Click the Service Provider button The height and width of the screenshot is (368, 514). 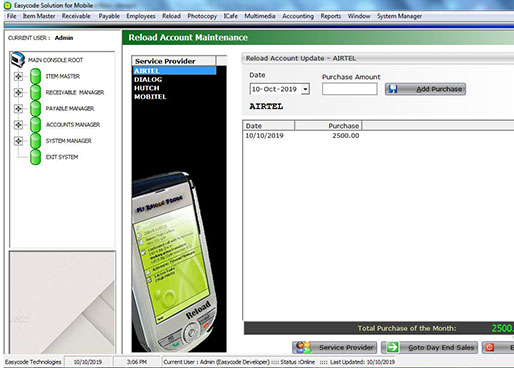click(335, 347)
